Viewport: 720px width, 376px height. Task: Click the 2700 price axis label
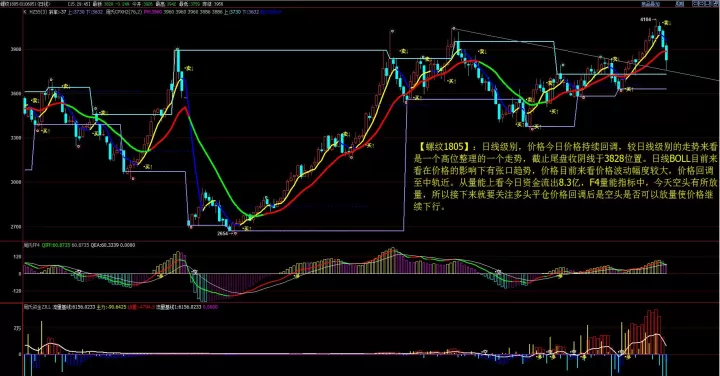16,226
